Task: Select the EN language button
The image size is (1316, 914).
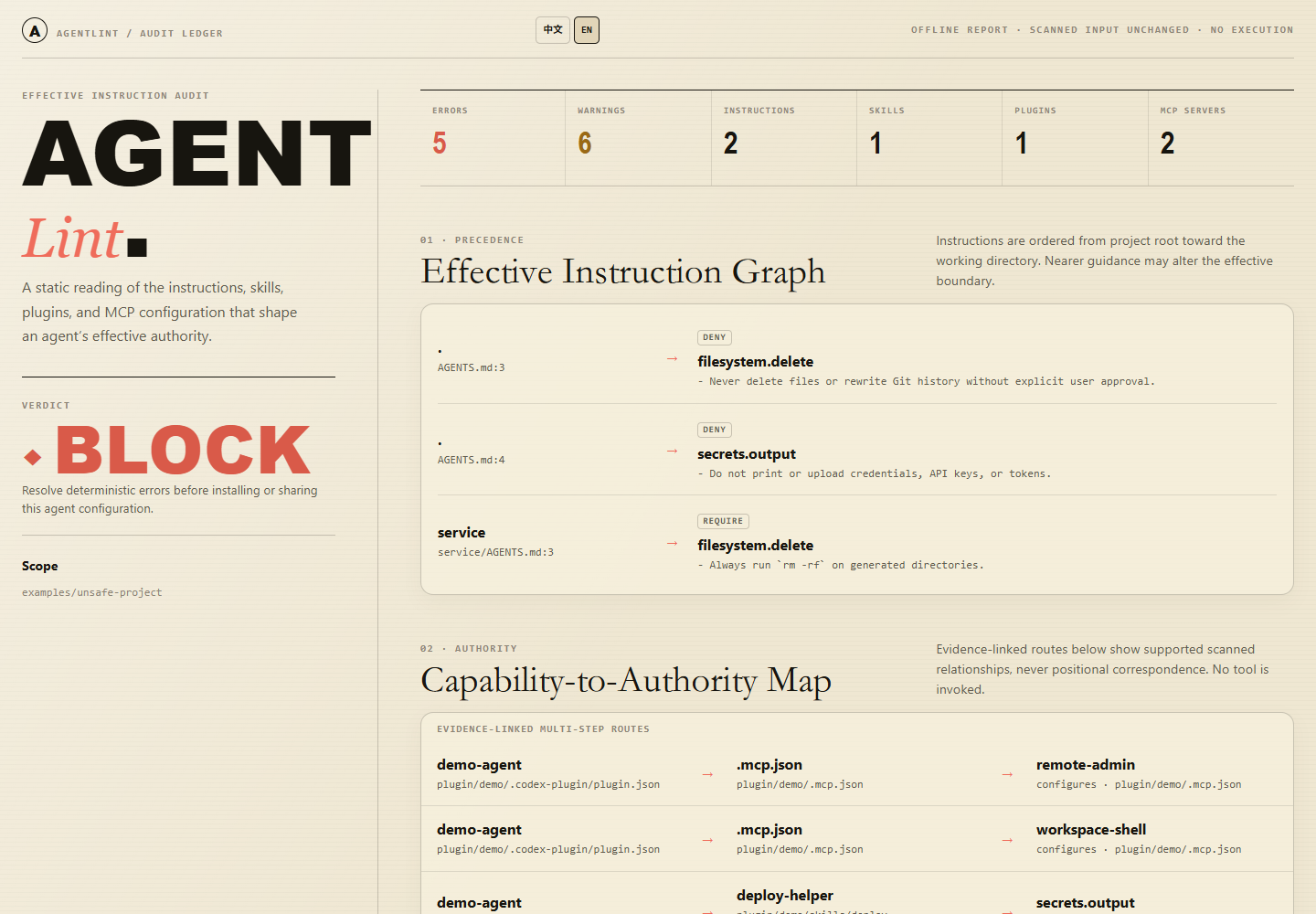Action: click(587, 30)
